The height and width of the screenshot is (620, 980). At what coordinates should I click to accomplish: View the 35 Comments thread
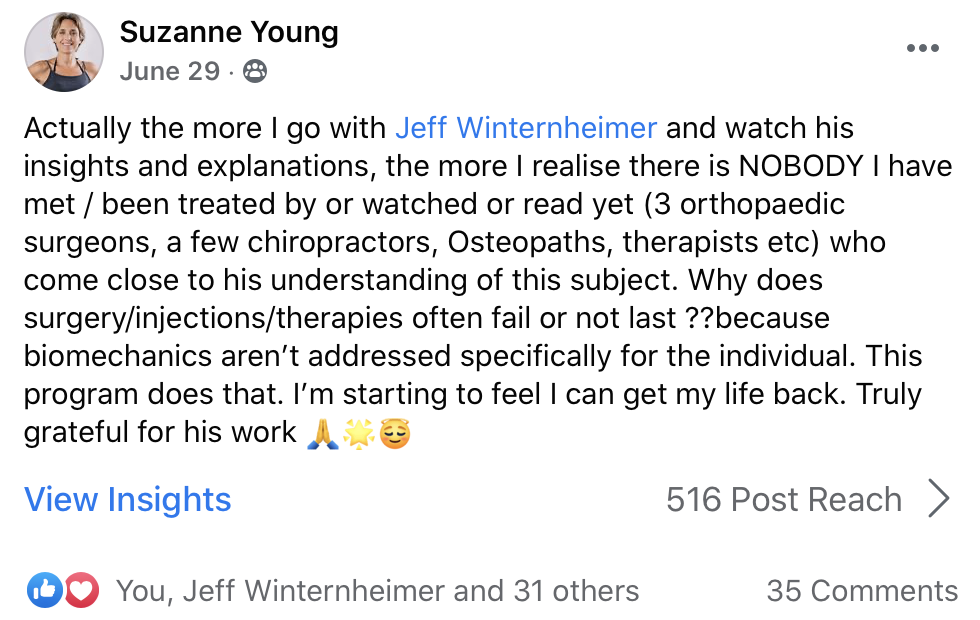[862, 591]
